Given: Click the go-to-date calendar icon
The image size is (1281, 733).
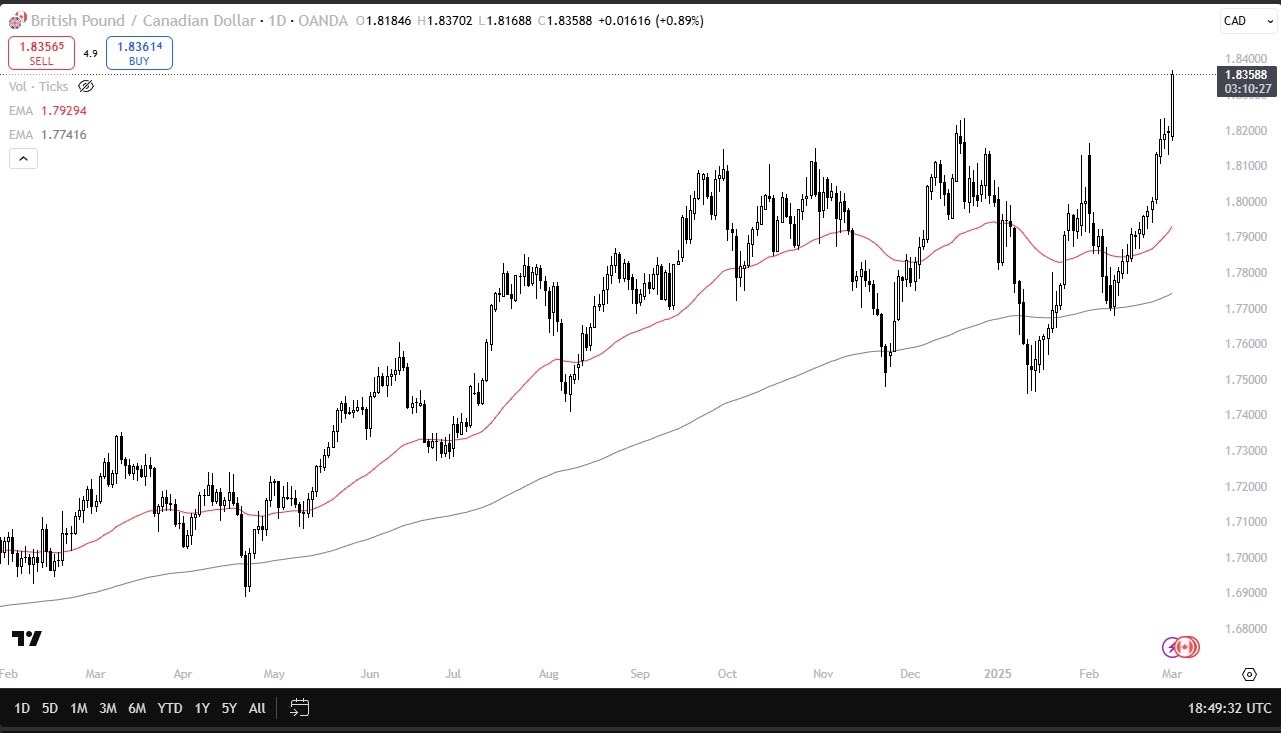Looking at the screenshot, I should coord(299,708).
